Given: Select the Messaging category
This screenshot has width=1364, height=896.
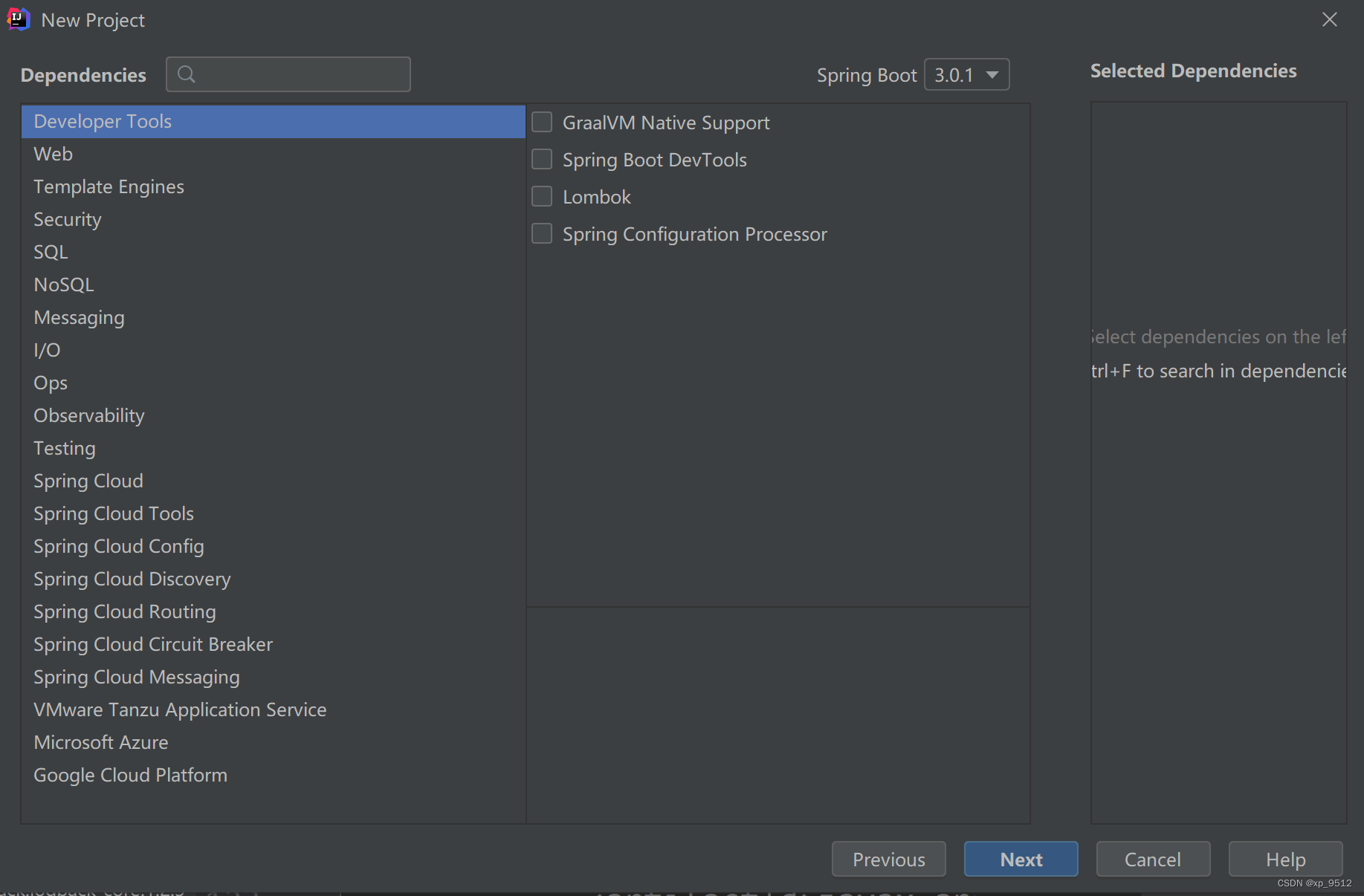Looking at the screenshot, I should (x=274, y=317).
